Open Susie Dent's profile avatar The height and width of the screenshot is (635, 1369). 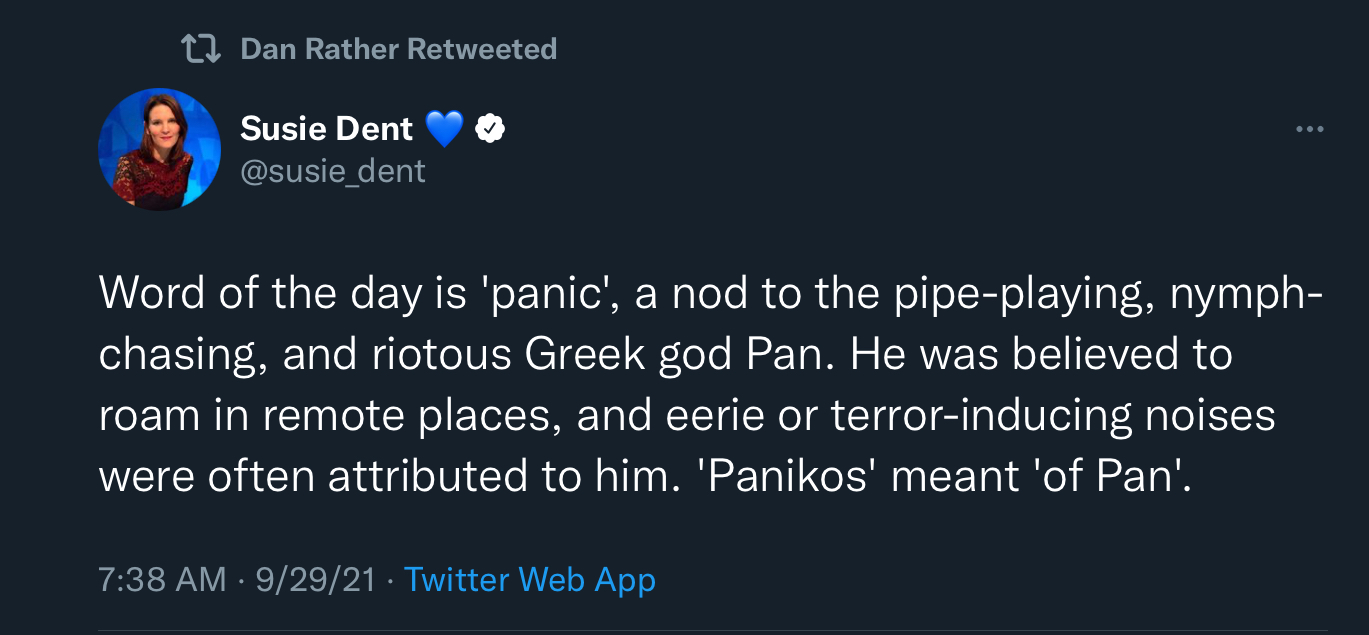[159, 149]
